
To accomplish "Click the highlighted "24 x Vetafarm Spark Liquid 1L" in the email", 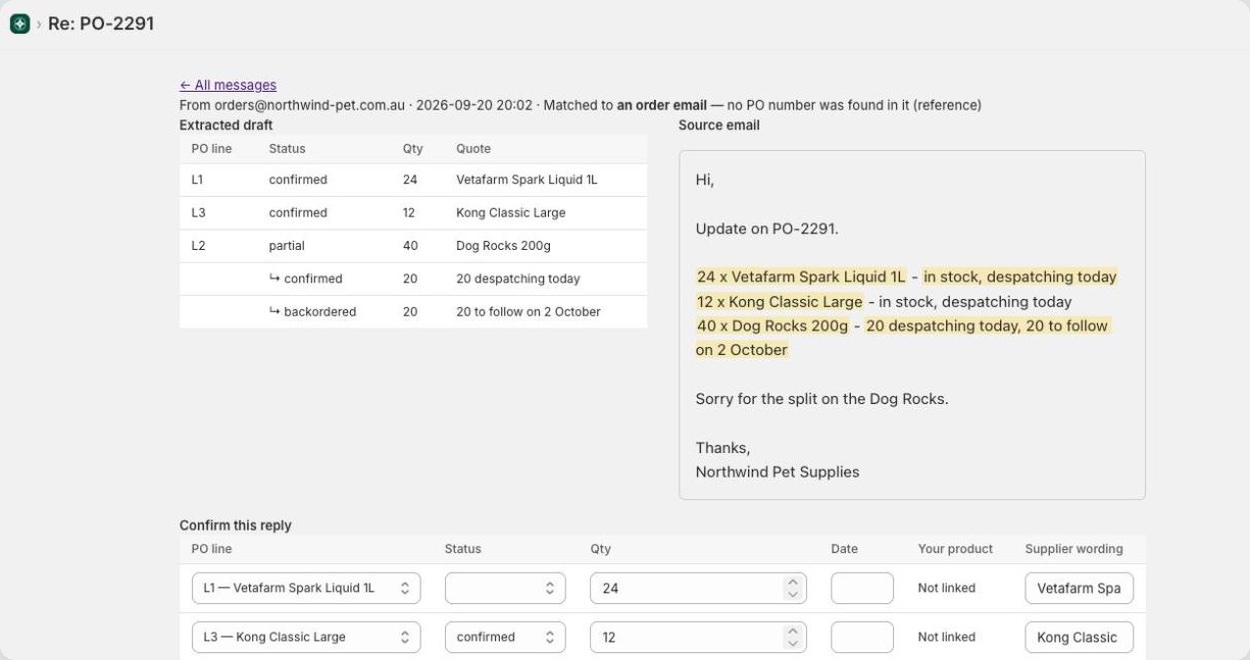I will [801, 277].
